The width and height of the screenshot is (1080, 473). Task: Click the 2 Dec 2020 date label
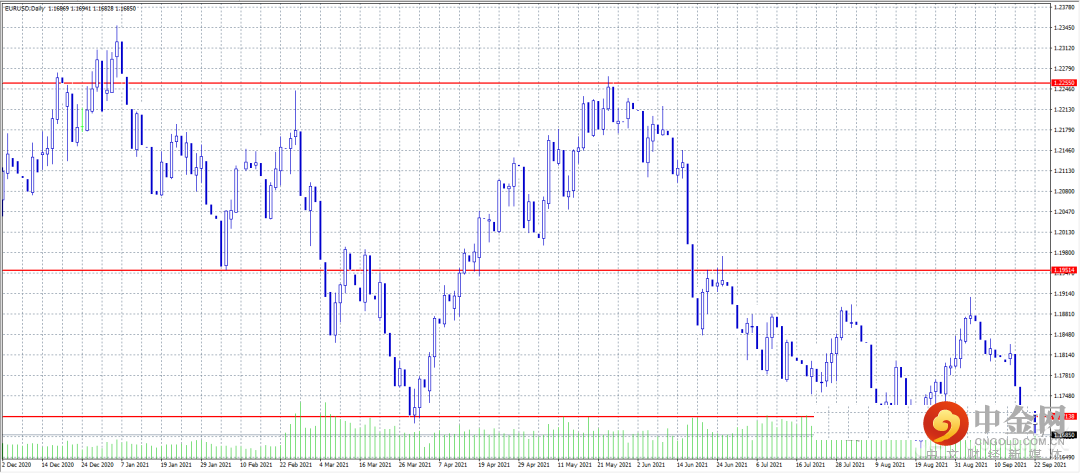tap(16, 465)
